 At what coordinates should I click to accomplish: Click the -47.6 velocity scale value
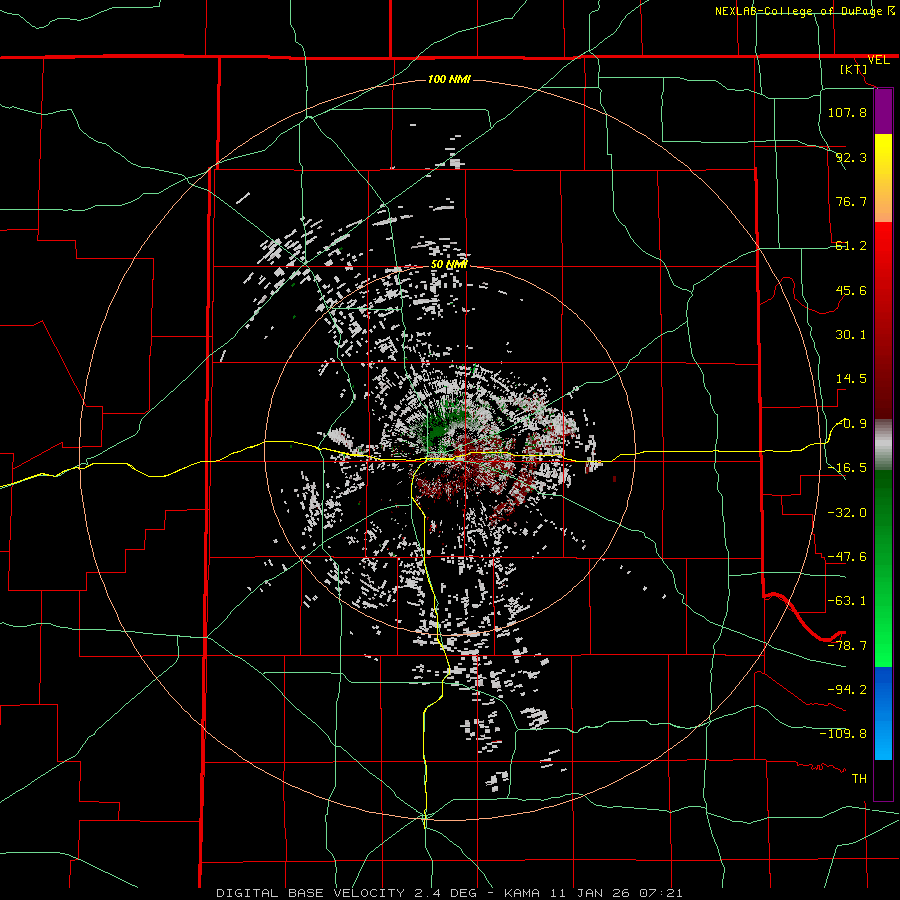(847, 557)
